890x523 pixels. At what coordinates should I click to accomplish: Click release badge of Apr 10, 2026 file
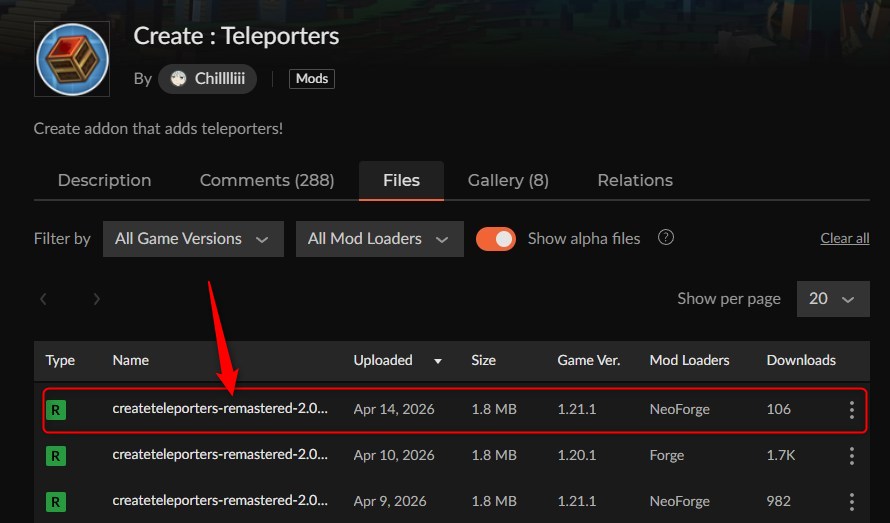pyautogui.click(x=56, y=456)
